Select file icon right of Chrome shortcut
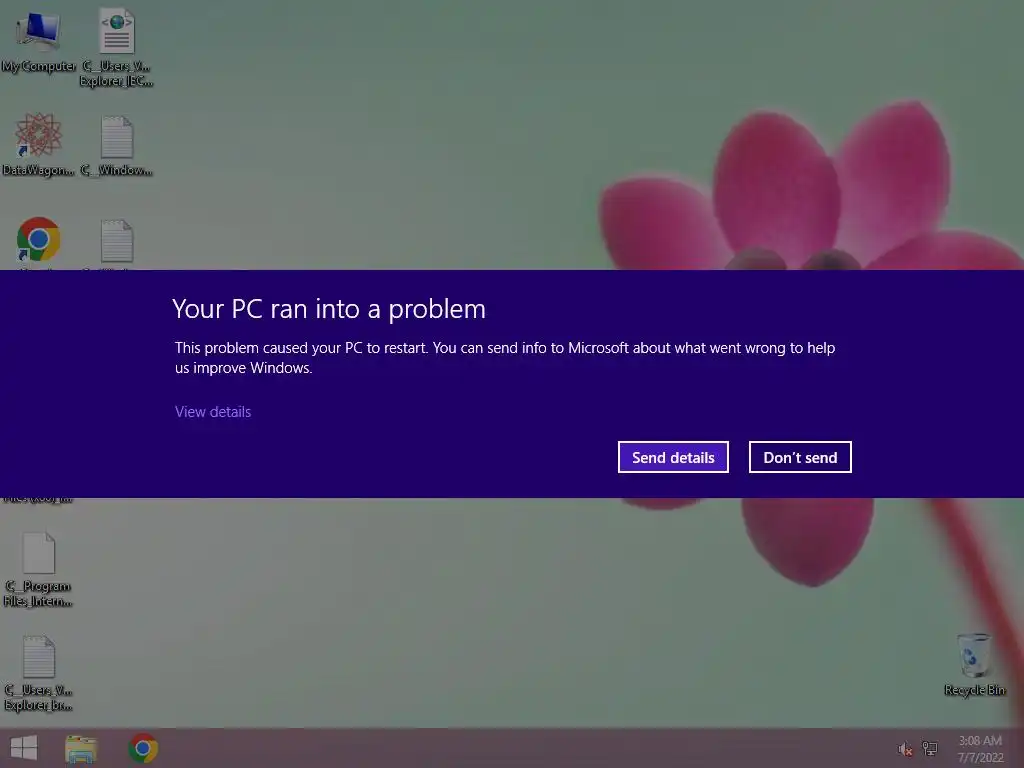1024x768 pixels. pyautogui.click(x=117, y=242)
